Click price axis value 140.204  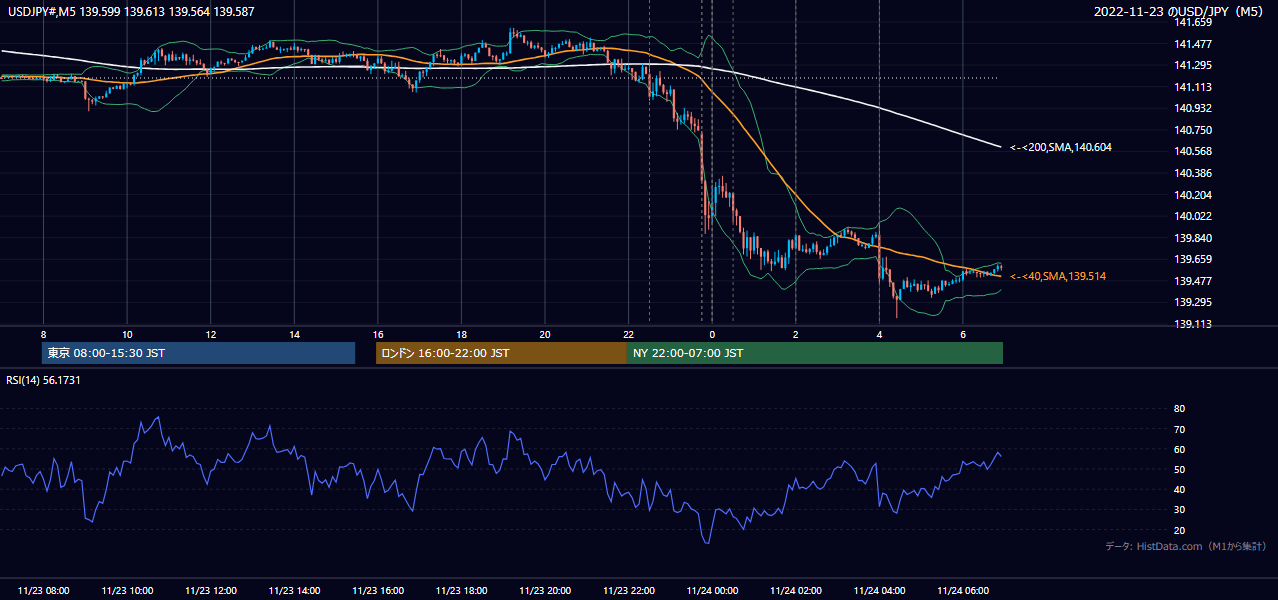pyautogui.click(x=1194, y=195)
